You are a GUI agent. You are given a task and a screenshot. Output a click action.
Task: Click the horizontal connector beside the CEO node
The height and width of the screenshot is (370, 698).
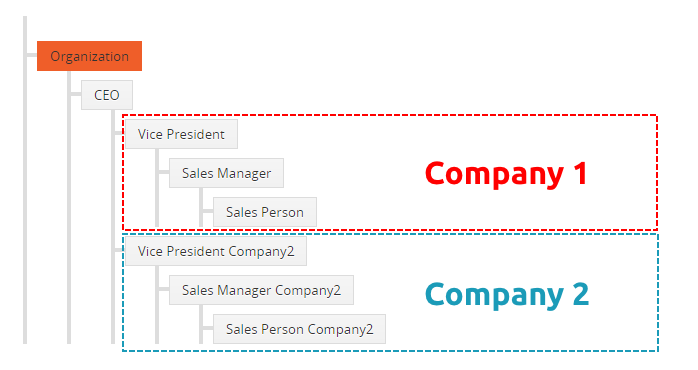76,94
